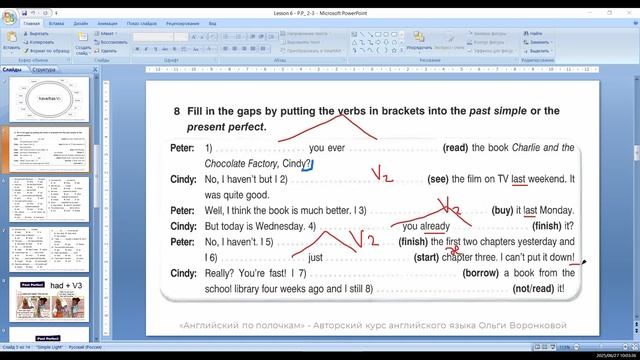The image size is (640, 360).
Task: Start slide show from status bar
Action: pyautogui.click(x=552, y=347)
